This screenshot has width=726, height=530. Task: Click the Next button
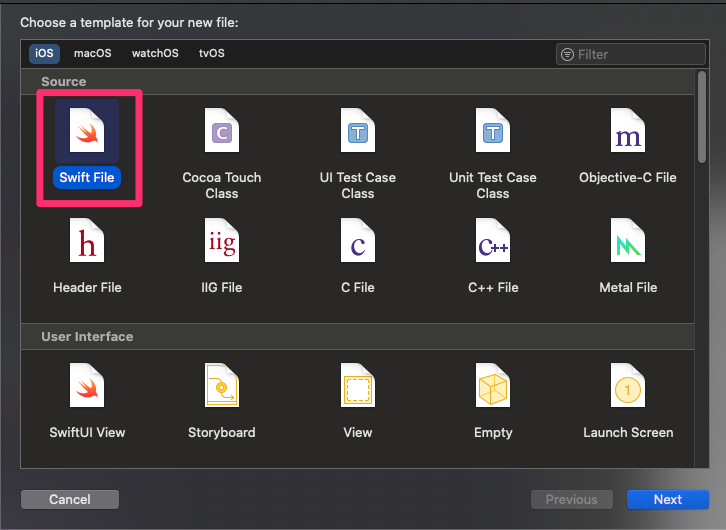(x=668, y=499)
